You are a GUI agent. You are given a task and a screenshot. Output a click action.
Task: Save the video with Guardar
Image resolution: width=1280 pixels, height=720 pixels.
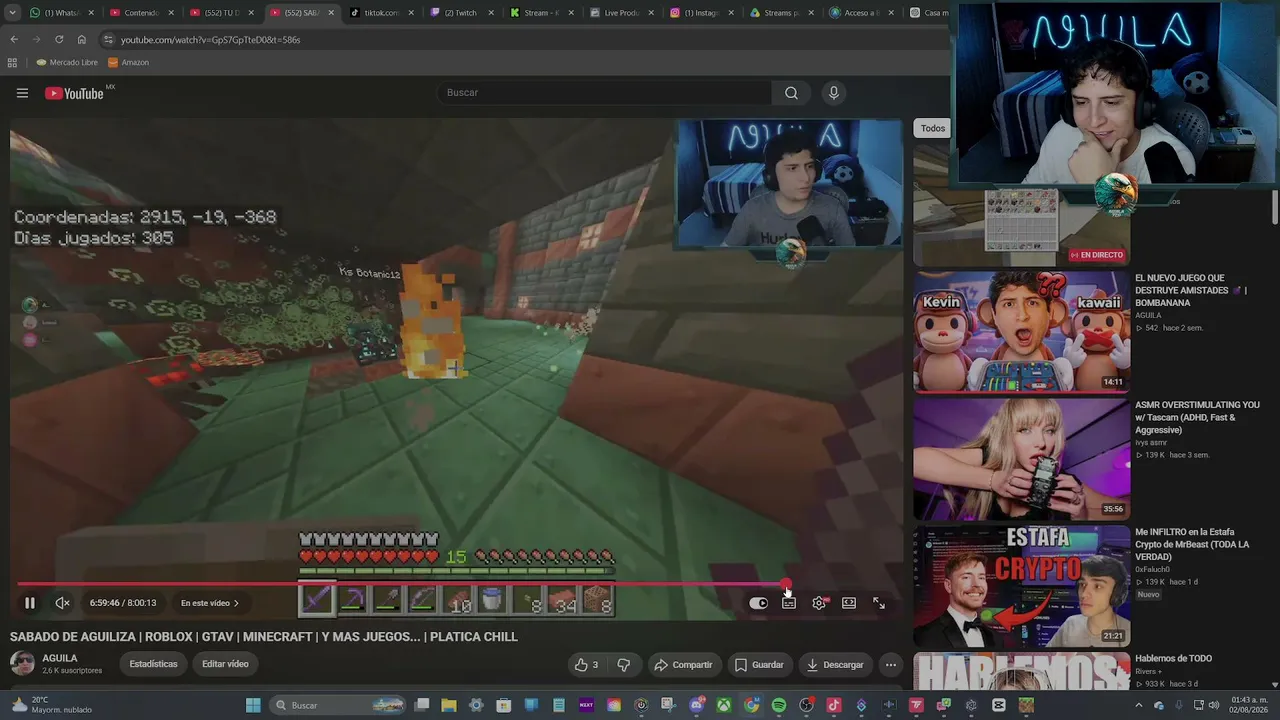pos(759,665)
